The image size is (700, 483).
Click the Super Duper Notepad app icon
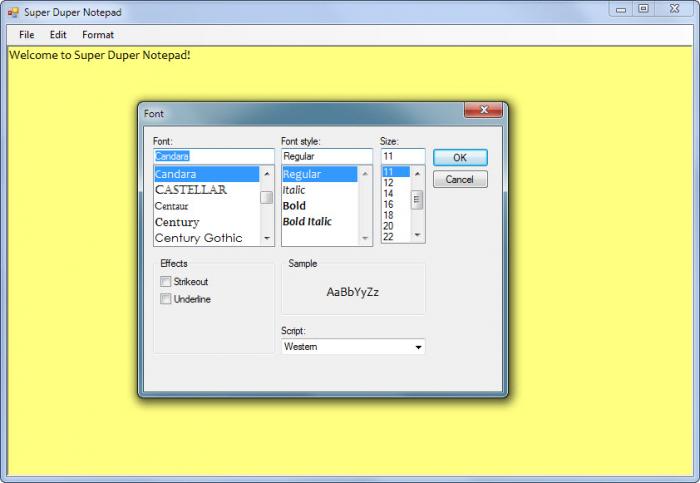(x=13, y=12)
